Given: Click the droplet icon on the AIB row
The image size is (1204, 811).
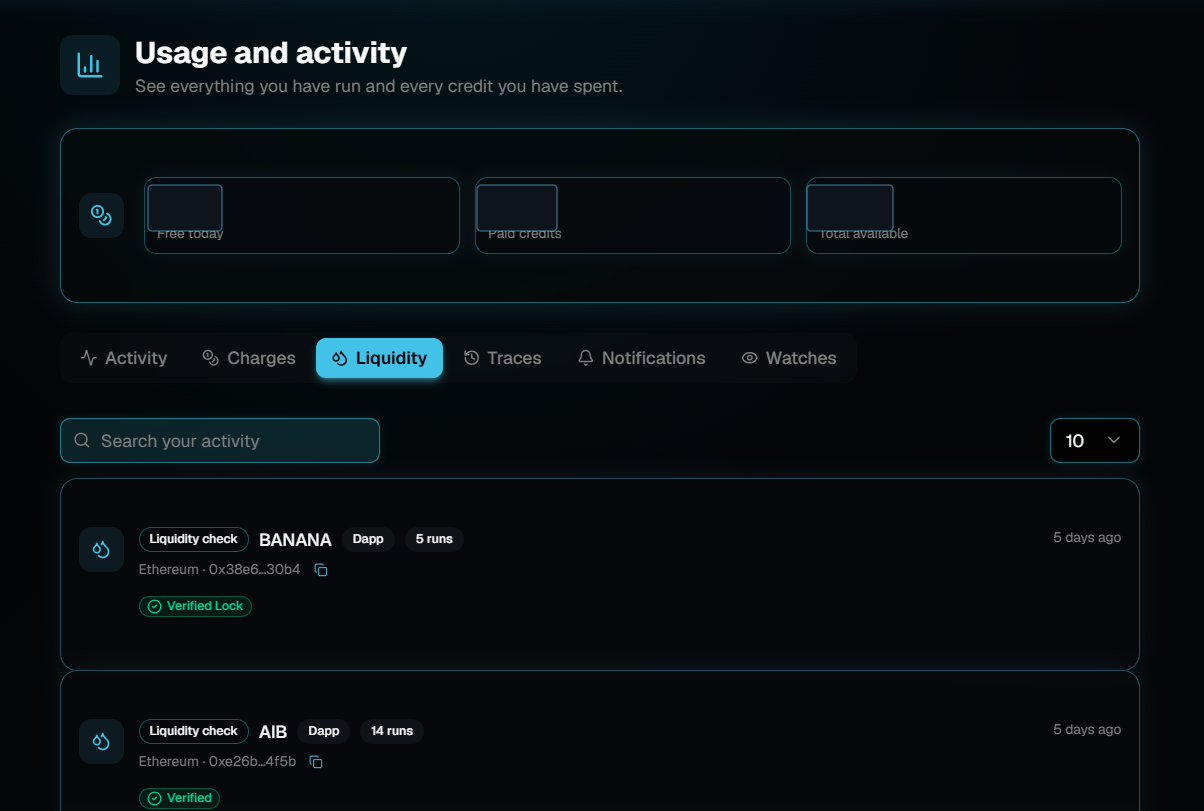Looking at the screenshot, I should (x=101, y=741).
